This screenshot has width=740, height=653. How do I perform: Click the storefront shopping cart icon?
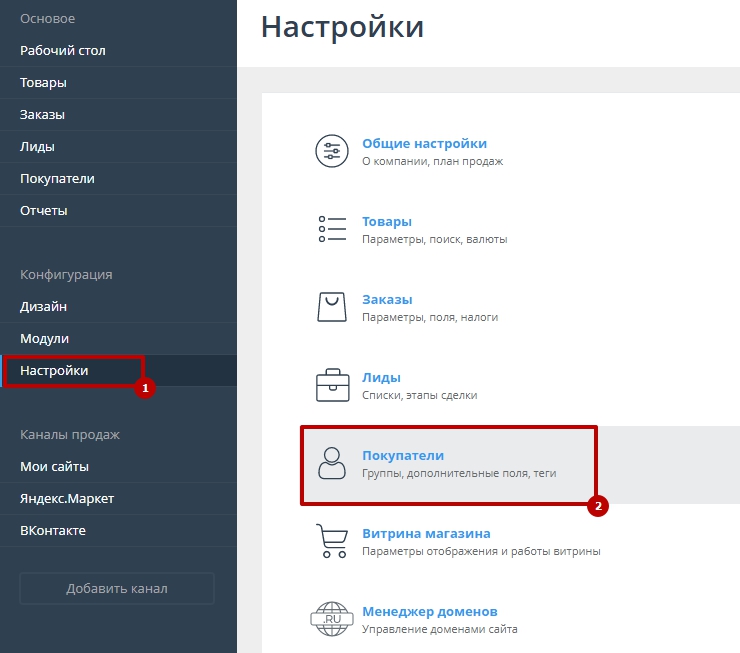tap(331, 541)
